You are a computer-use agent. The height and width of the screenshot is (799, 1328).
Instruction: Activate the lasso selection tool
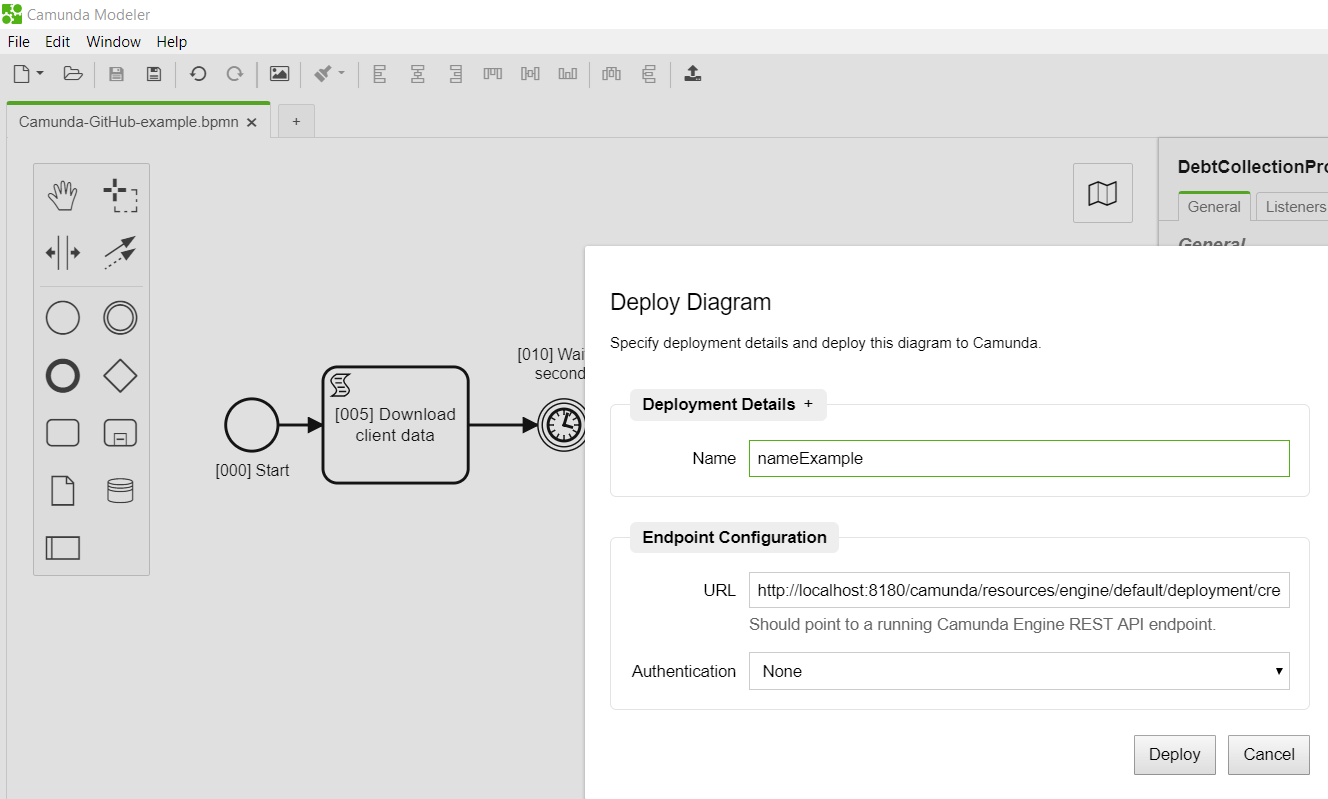click(120, 196)
